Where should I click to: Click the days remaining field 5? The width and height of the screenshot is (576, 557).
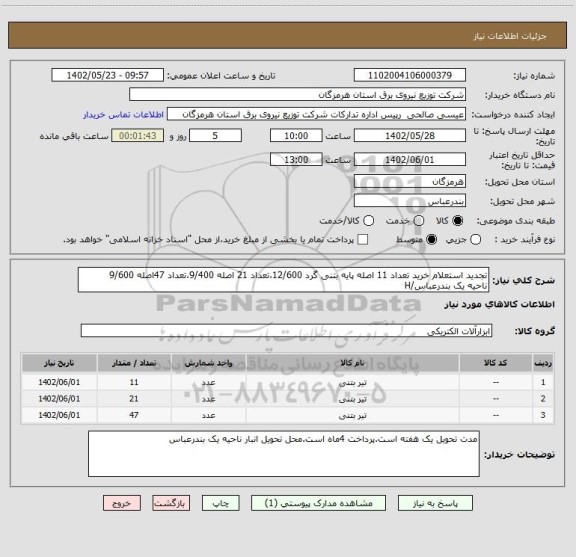(215, 136)
